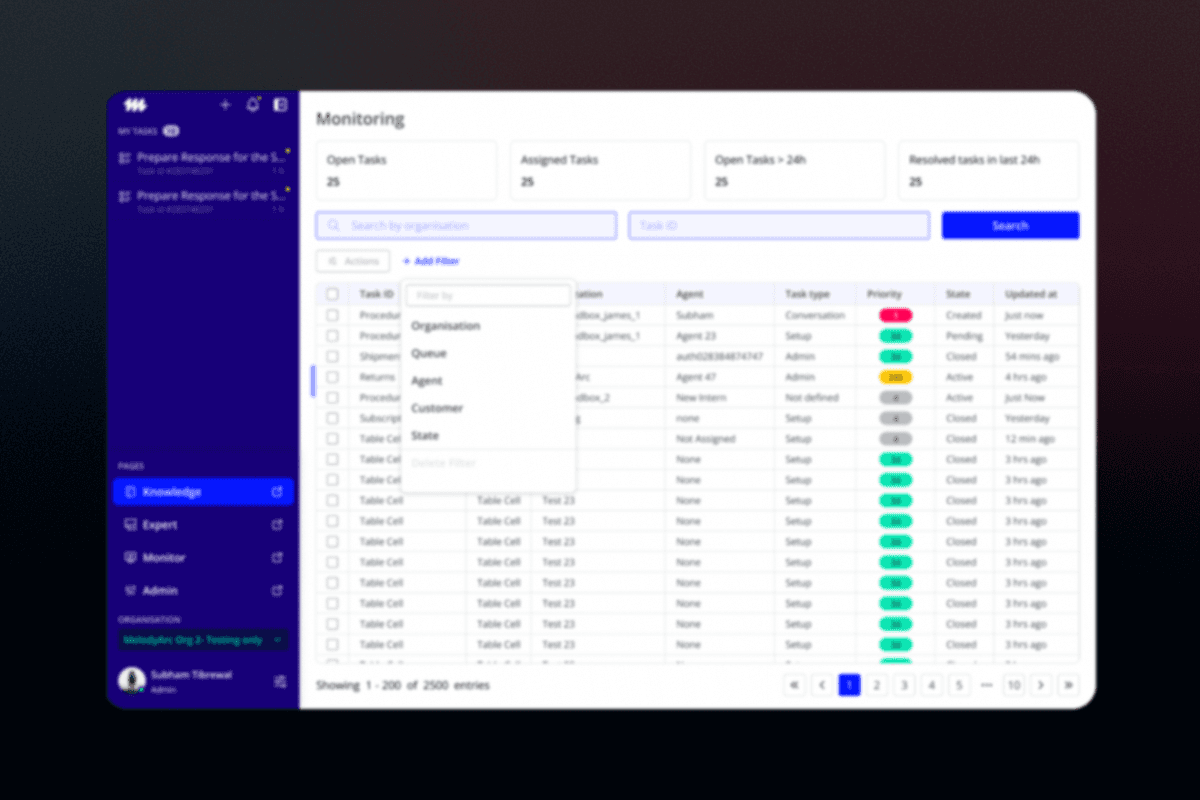Tick the select-all checkbox in table header
The image size is (1200, 800).
(332, 295)
